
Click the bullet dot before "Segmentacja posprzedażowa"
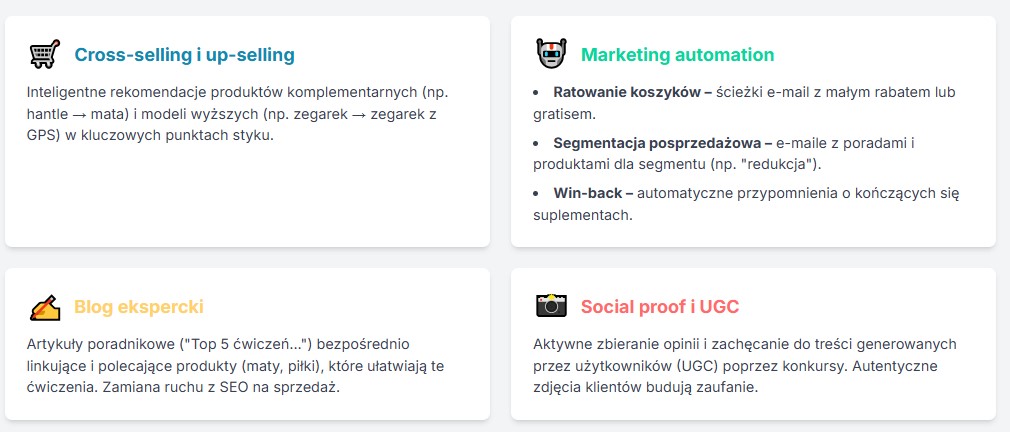click(538, 143)
